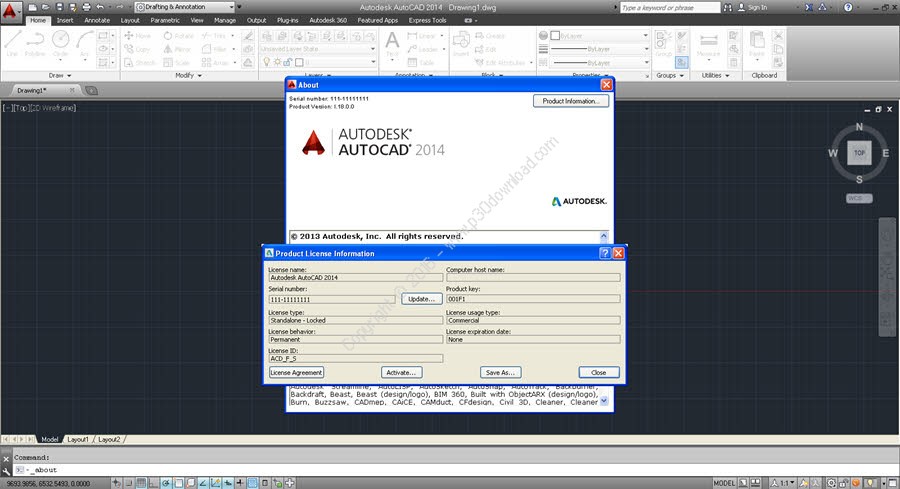Image resolution: width=900 pixels, height=489 pixels.
Task: Switch to the Insert ribbon tab
Action: 65,19
